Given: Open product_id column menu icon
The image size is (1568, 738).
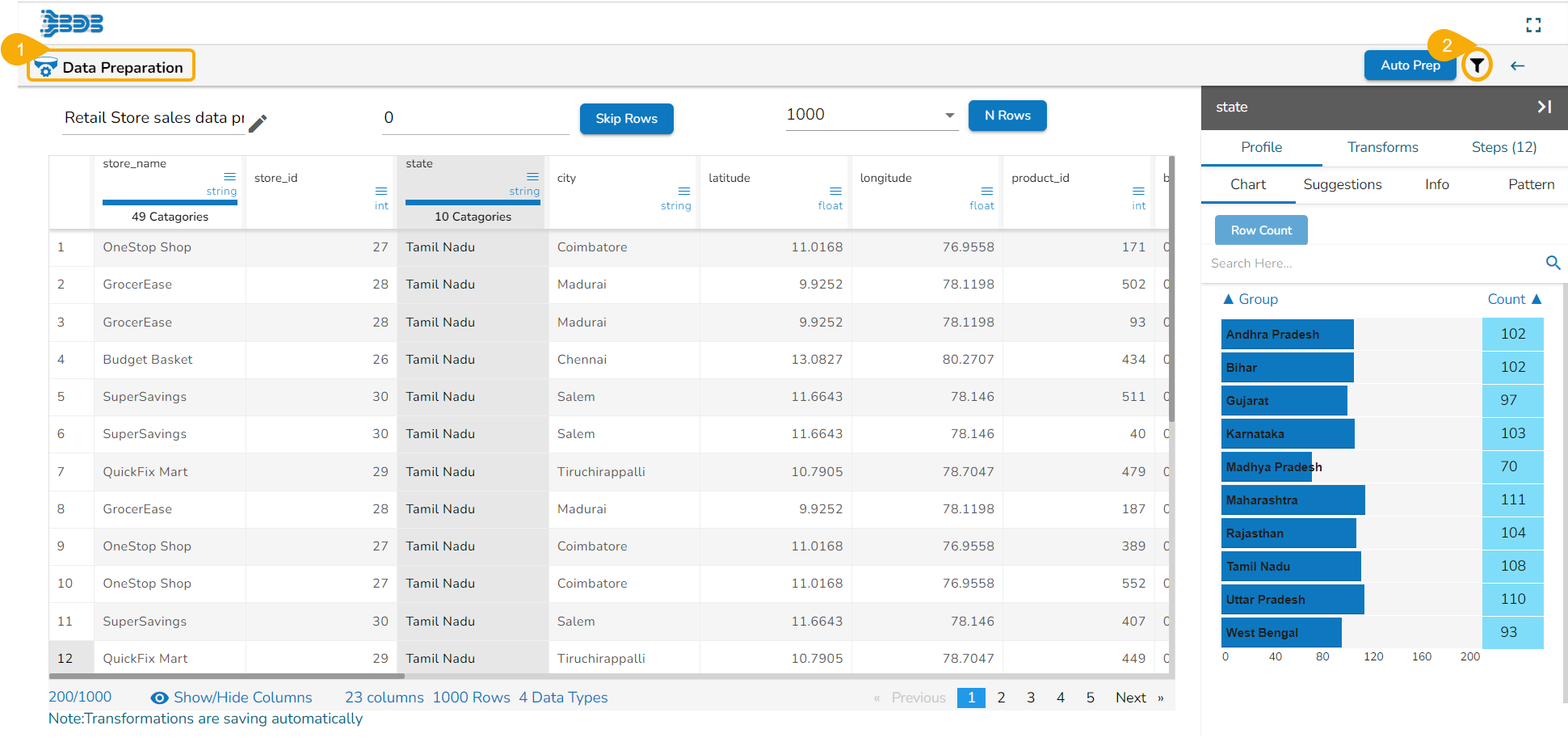Looking at the screenshot, I should click(1138, 192).
